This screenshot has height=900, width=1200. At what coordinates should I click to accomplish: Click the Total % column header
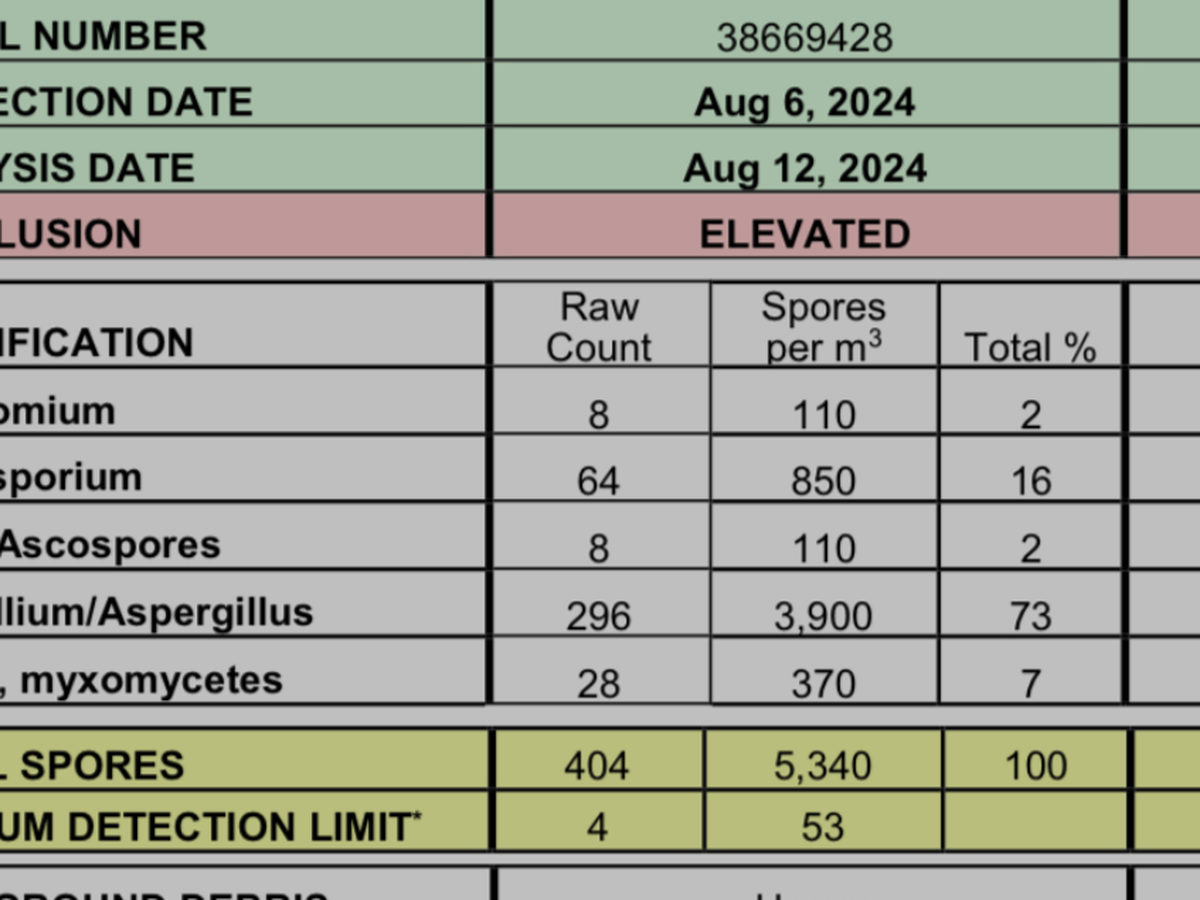[x=1030, y=347]
